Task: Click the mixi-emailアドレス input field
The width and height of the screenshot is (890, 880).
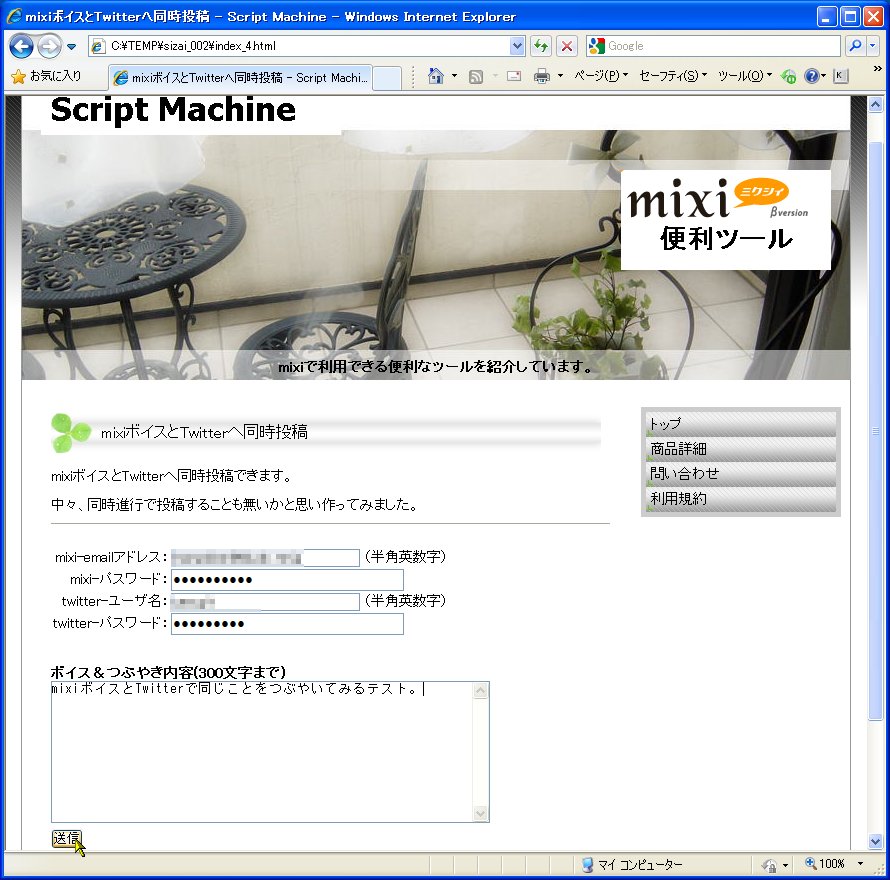Action: click(x=265, y=558)
